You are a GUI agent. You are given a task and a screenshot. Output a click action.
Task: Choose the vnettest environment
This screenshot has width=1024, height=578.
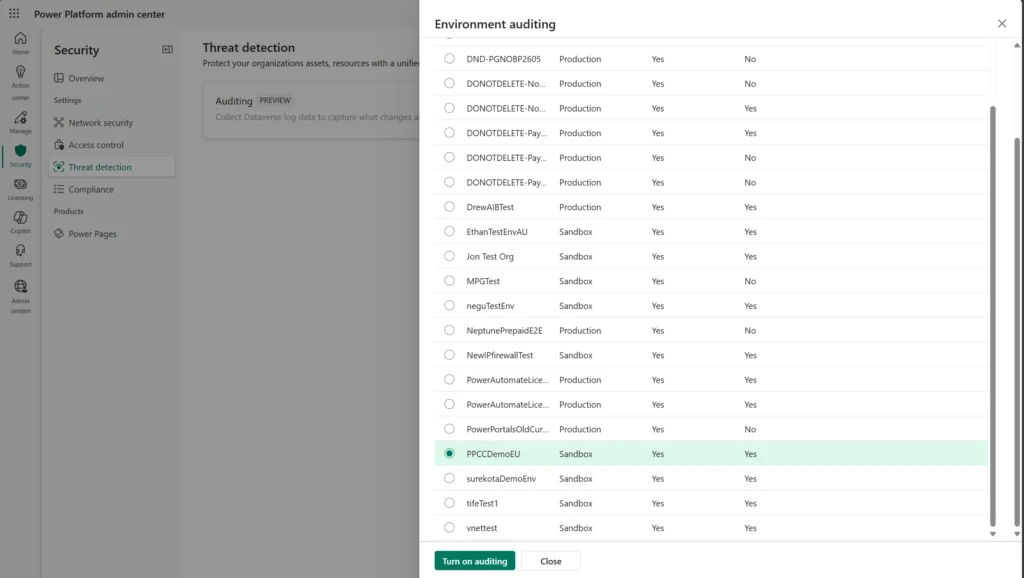(x=448, y=527)
